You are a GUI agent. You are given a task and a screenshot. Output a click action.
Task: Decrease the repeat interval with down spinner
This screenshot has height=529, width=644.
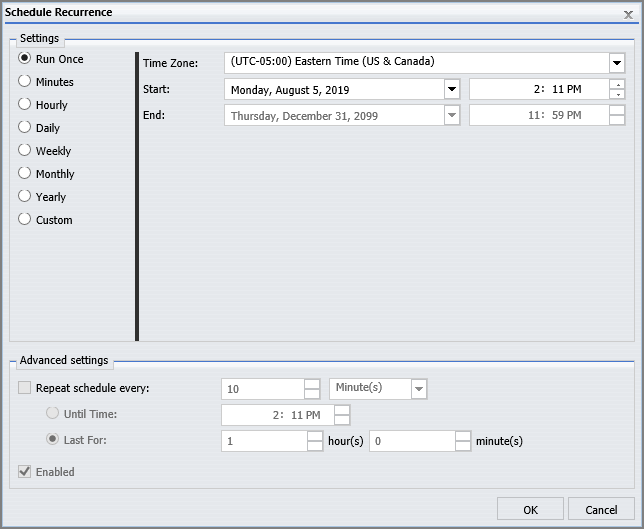312,394
